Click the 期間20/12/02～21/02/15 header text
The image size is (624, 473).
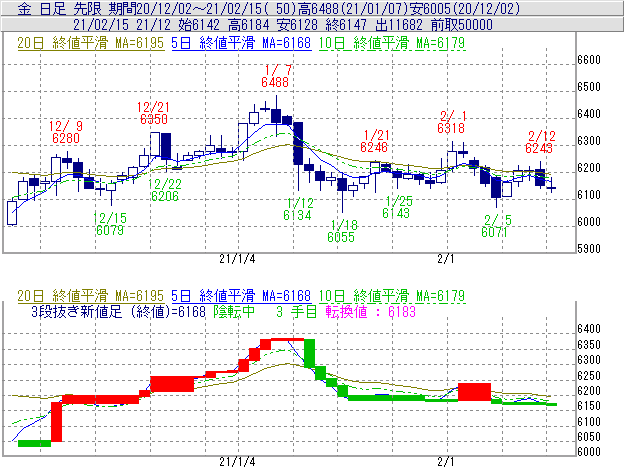(185, 8)
